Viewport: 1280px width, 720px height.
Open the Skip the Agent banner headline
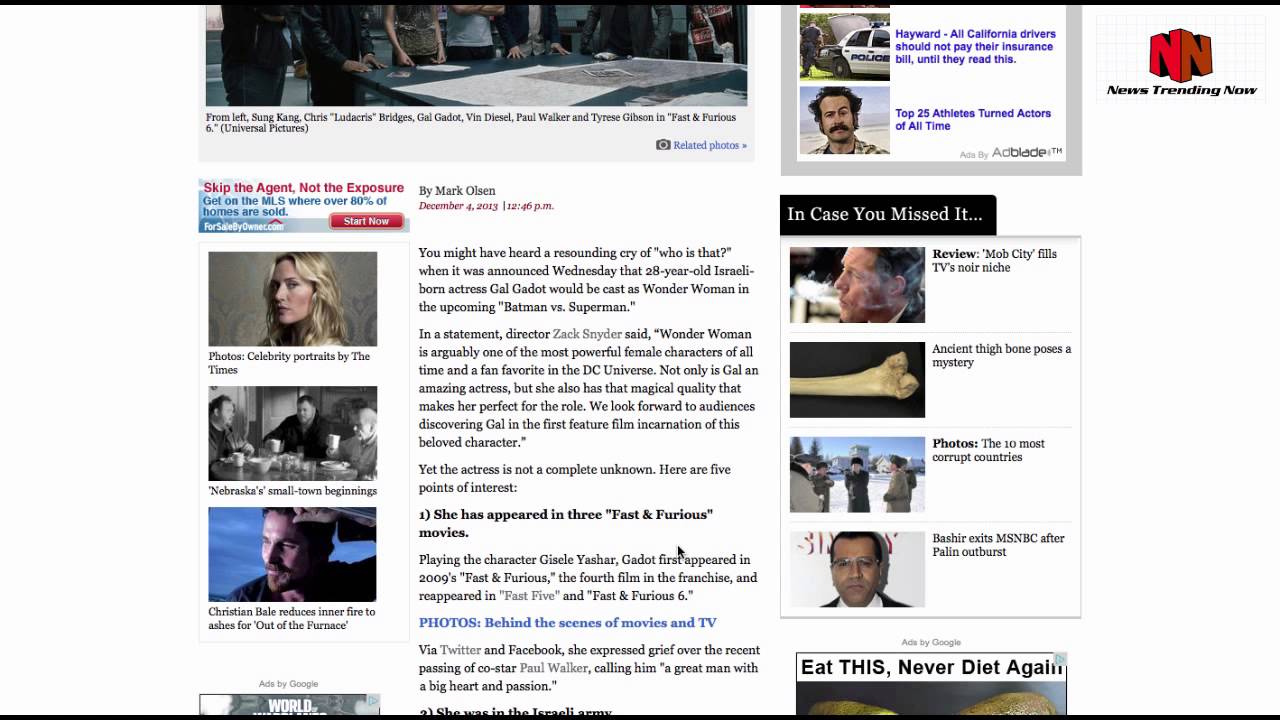[303, 188]
